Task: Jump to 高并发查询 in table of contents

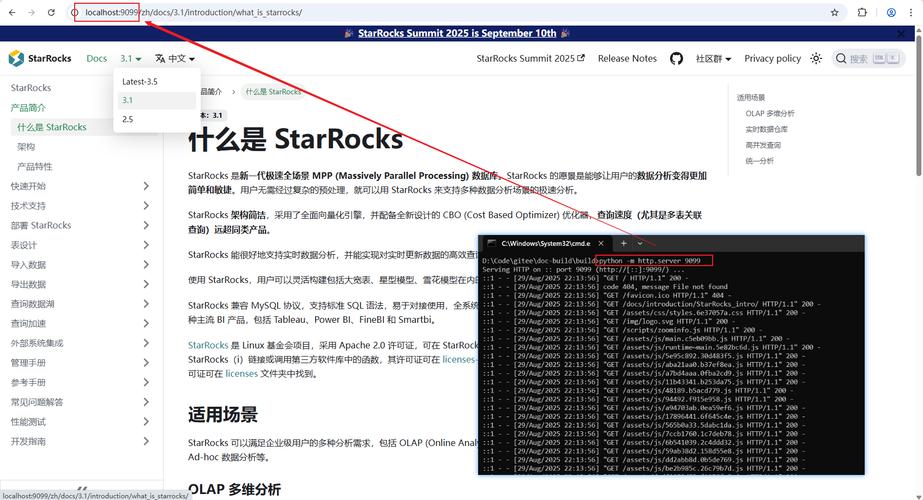Action: click(x=763, y=145)
